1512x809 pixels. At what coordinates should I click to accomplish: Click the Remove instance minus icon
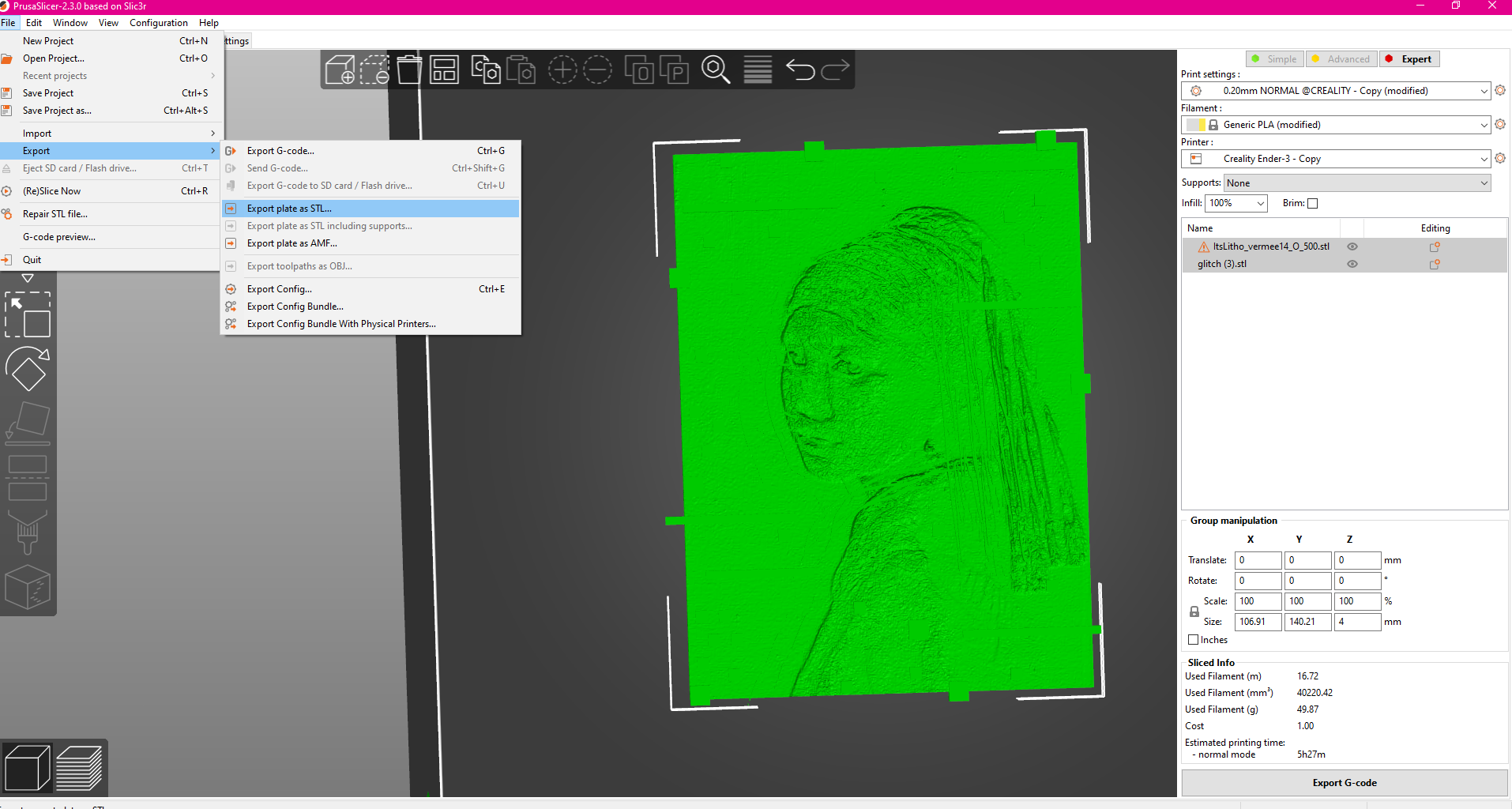(x=598, y=70)
